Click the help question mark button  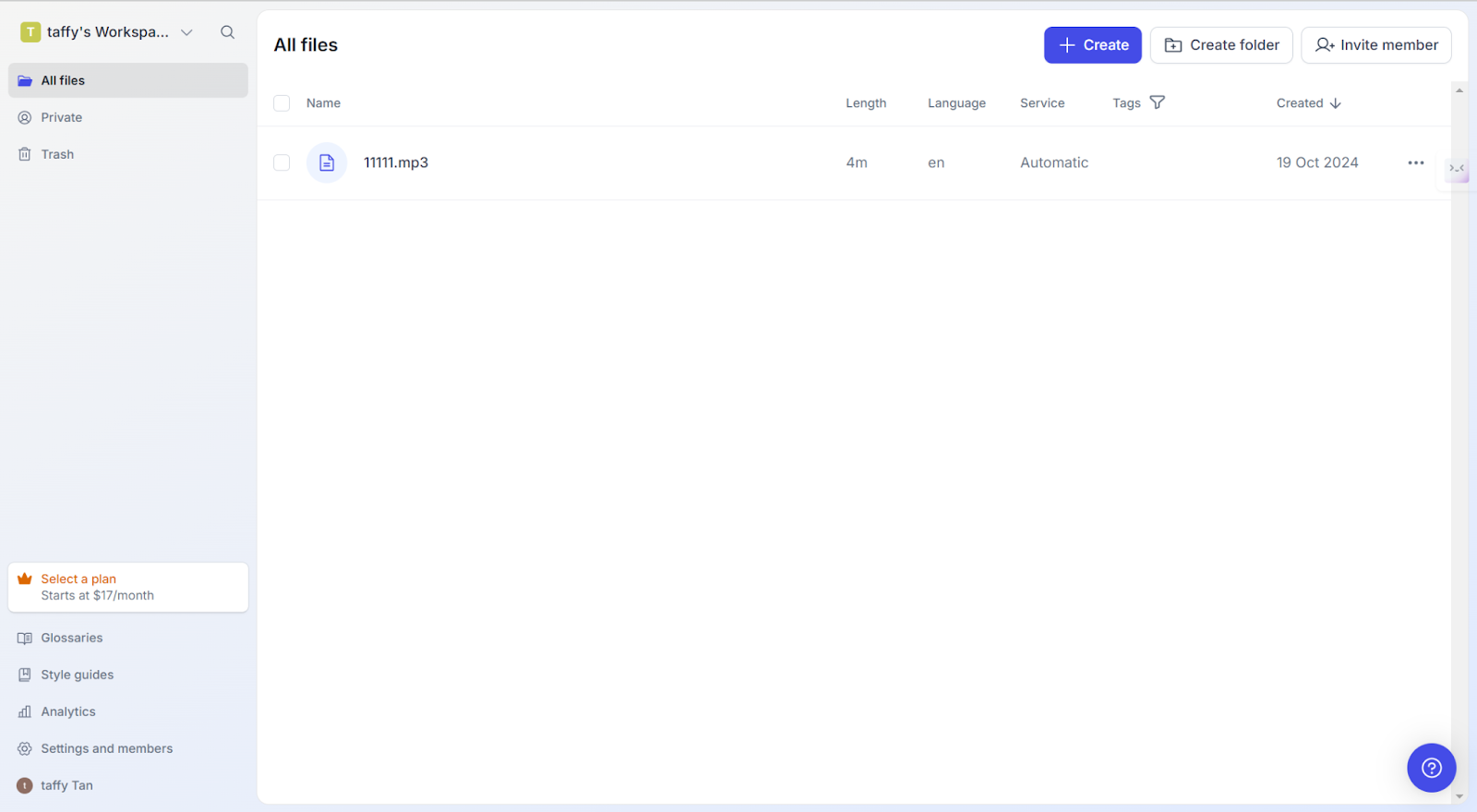click(1432, 768)
